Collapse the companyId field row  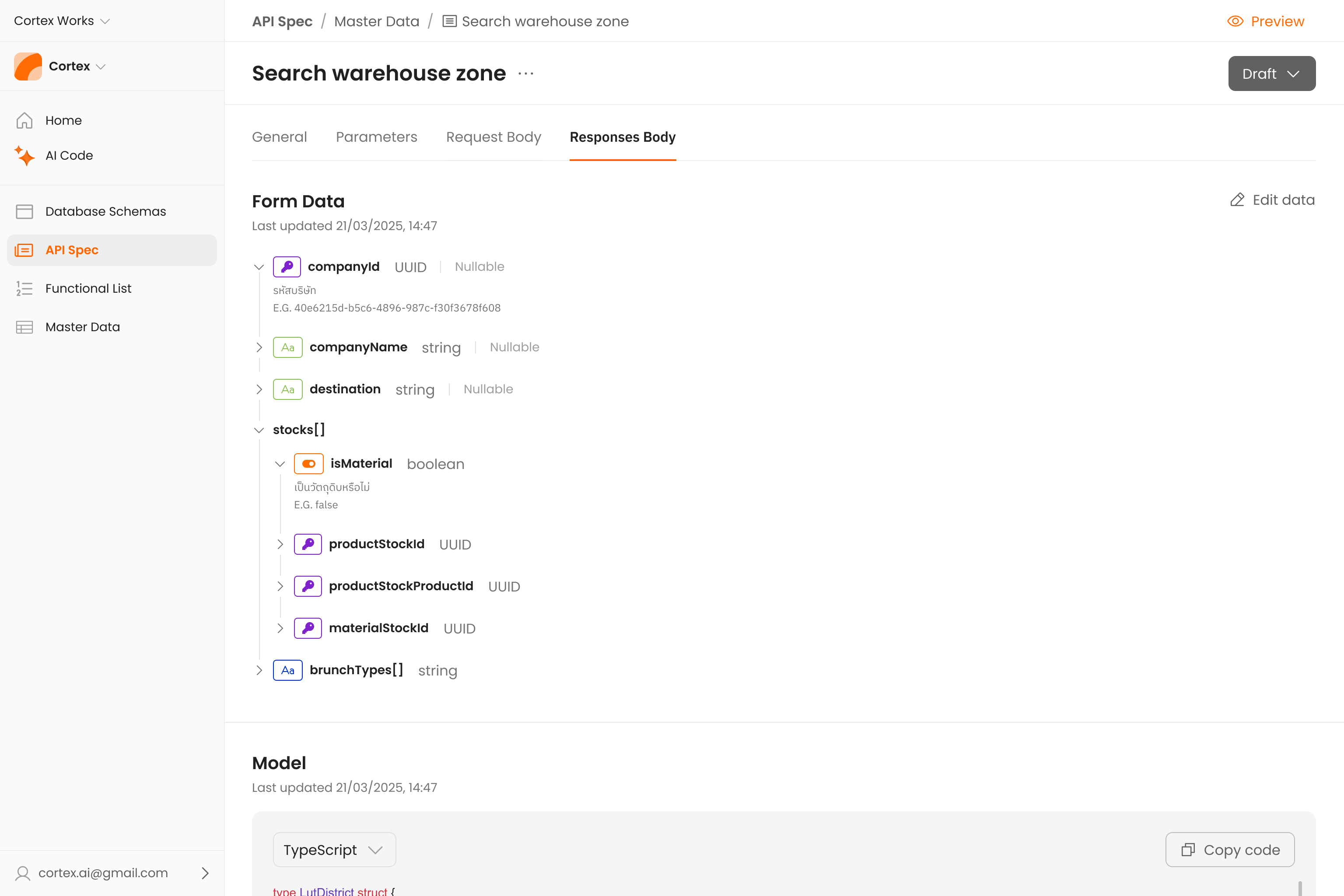(x=259, y=267)
